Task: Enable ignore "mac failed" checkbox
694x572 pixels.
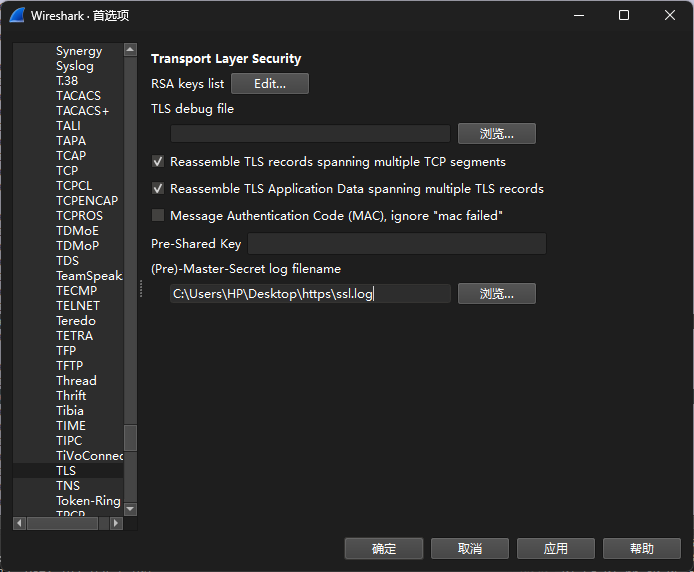Action: 158,216
